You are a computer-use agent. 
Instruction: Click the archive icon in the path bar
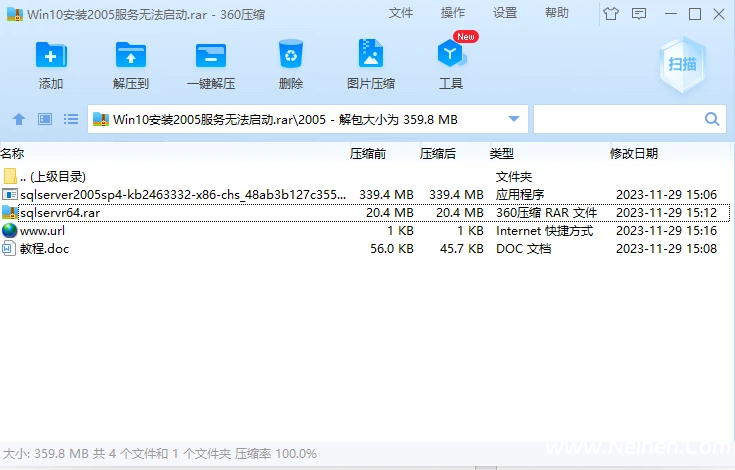pos(101,119)
